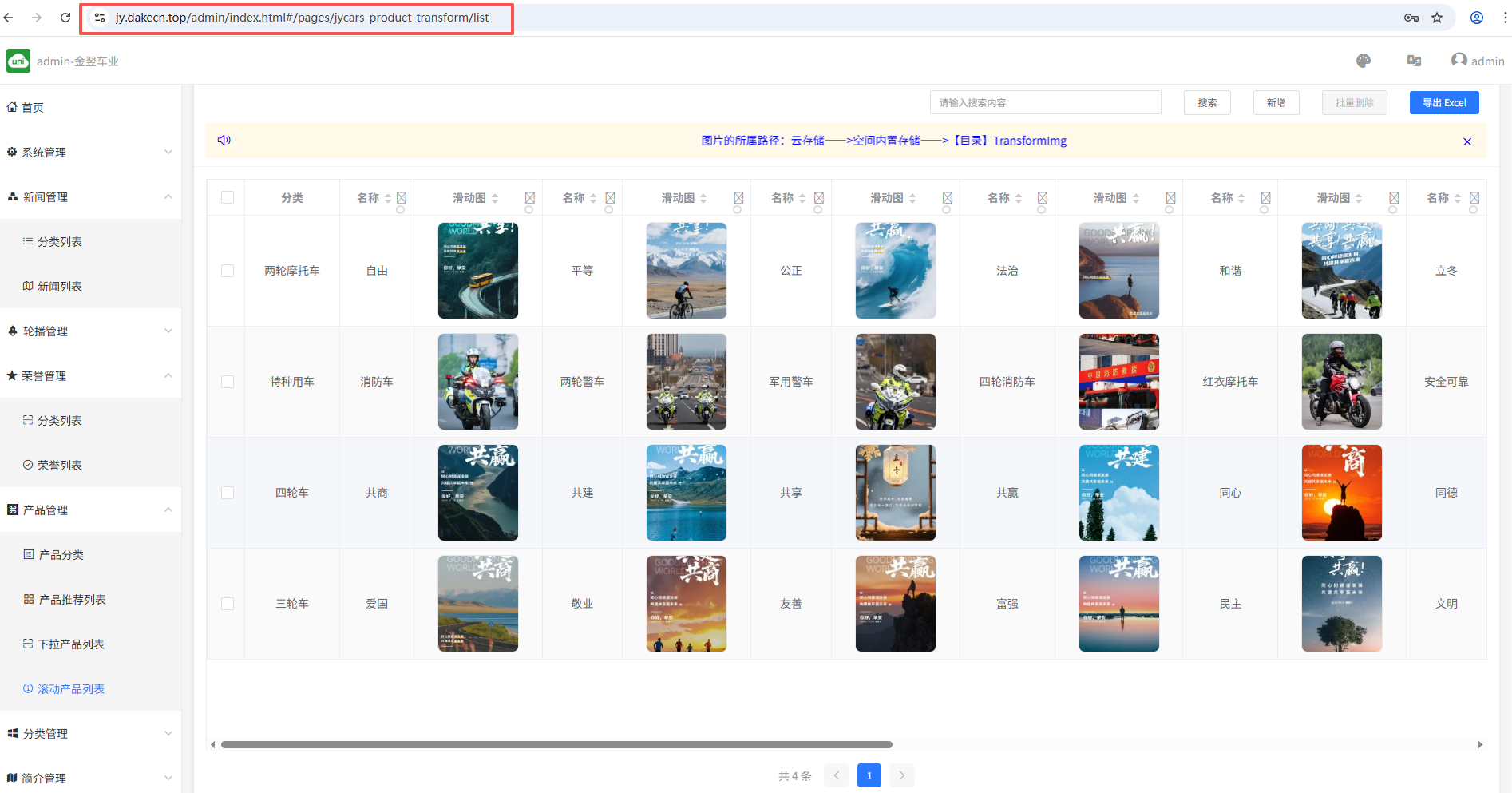Click the search input field
The width and height of the screenshot is (1512, 793).
click(x=1045, y=102)
